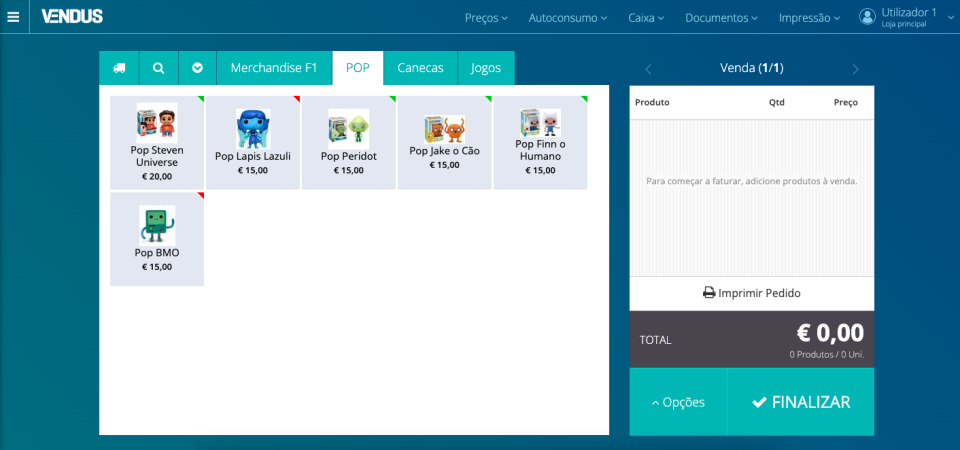
Task: Click the user avatar icon
Action: tap(867, 17)
